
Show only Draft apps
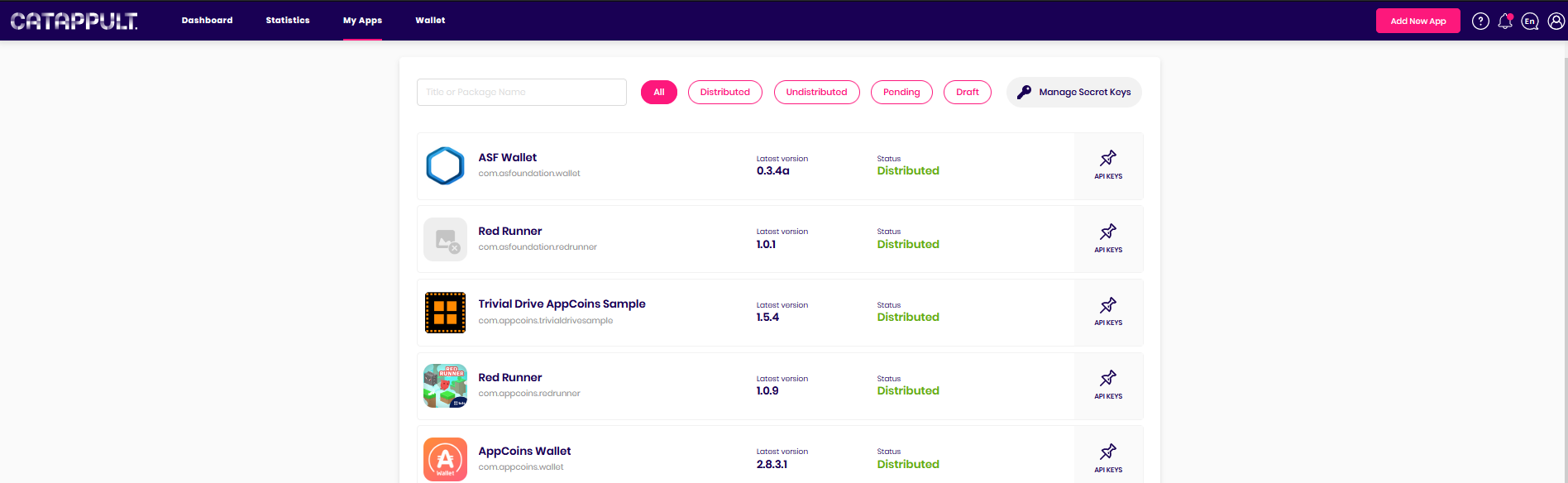tap(968, 92)
